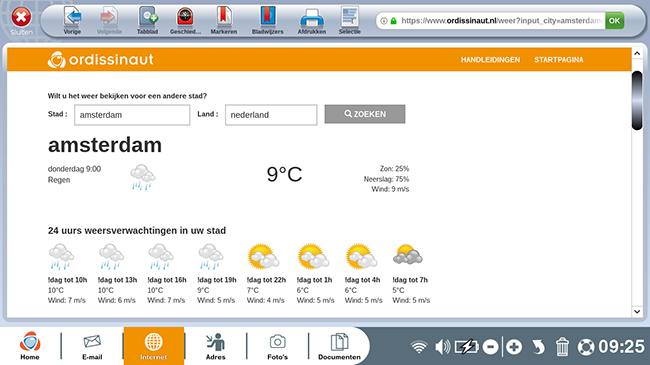
Task: Click the amsterdam city heading
Action: [105, 145]
